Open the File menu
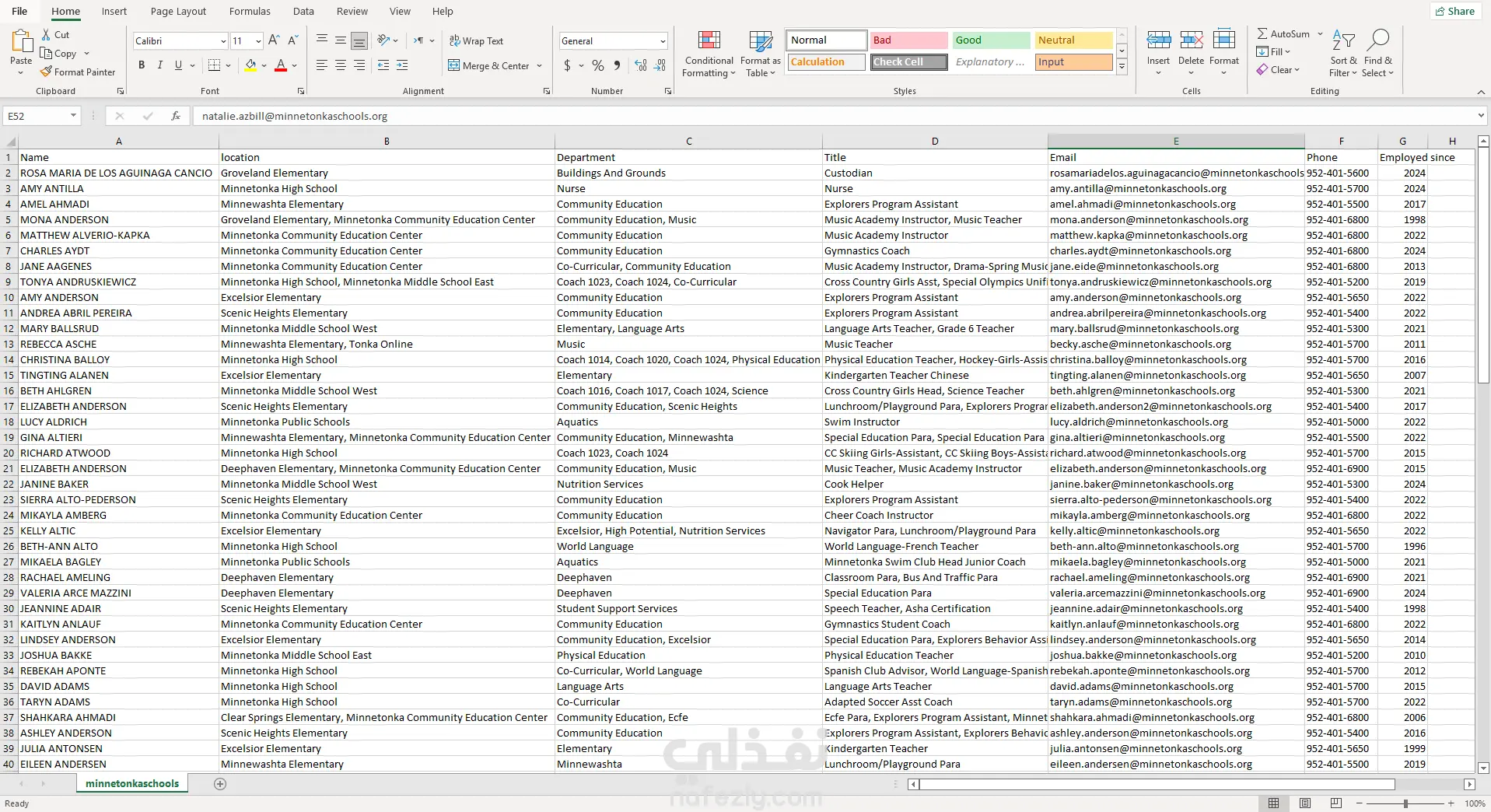 click(x=19, y=11)
